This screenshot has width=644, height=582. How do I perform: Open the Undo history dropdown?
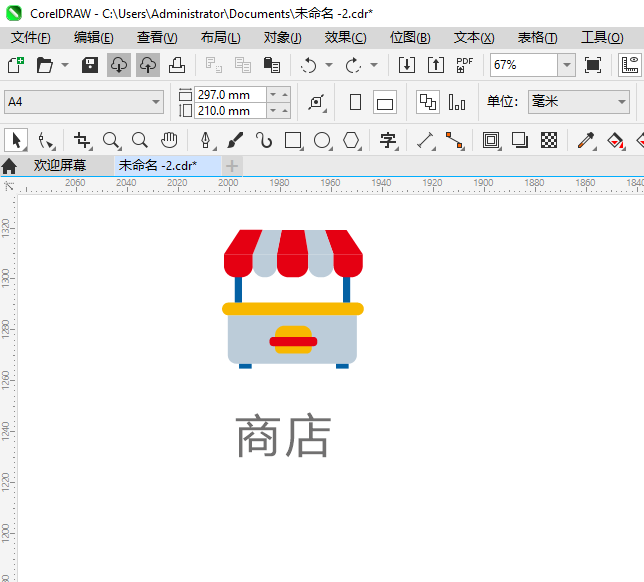pyautogui.click(x=329, y=65)
